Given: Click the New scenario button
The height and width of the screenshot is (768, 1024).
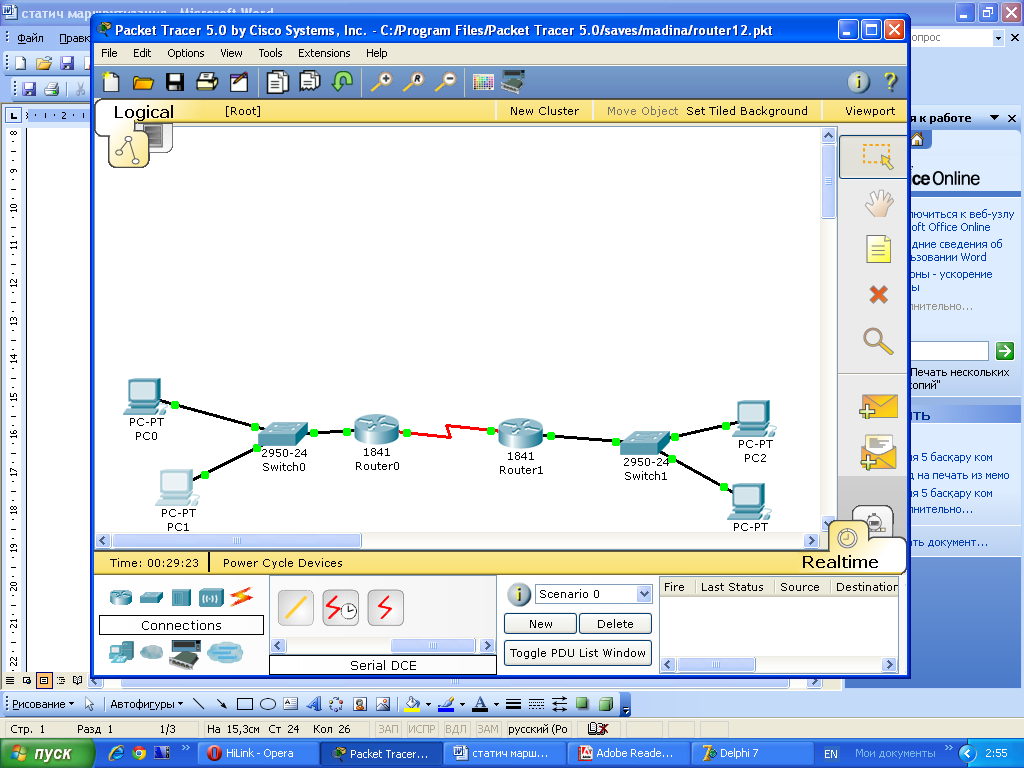Looking at the screenshot, I should [541, 624].
